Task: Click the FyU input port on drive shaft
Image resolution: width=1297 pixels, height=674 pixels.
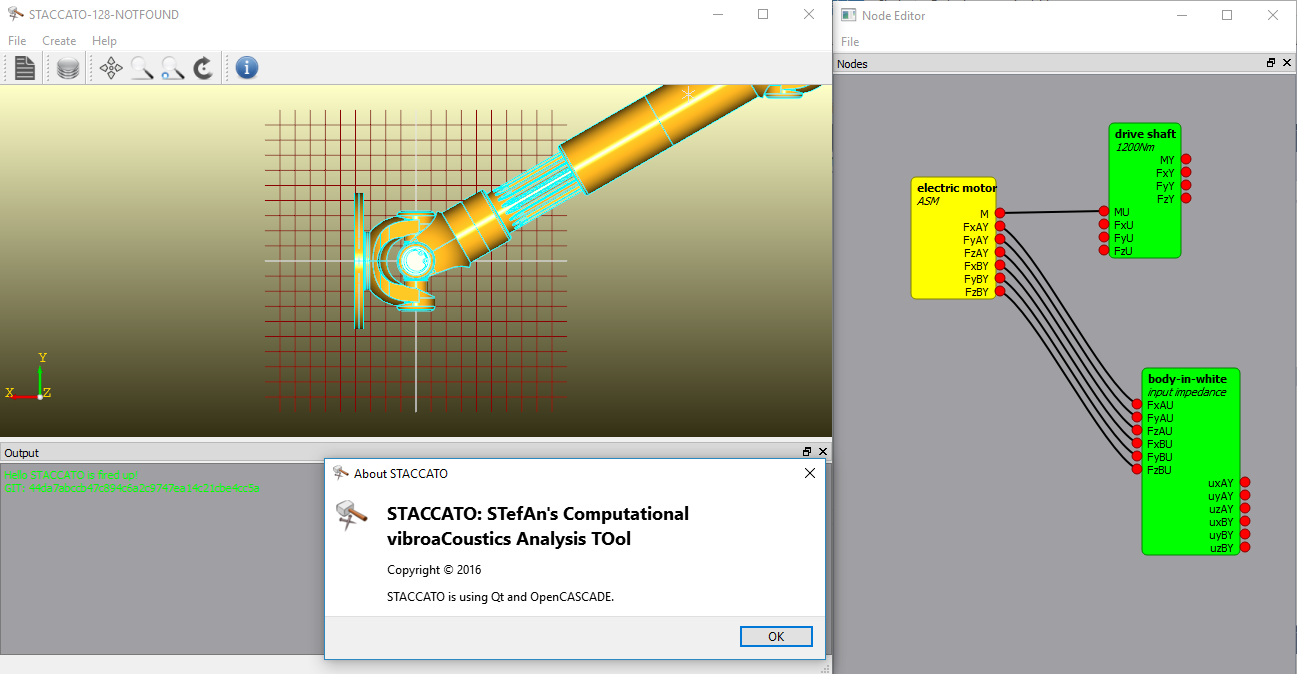Action: tap(1104, 237)
